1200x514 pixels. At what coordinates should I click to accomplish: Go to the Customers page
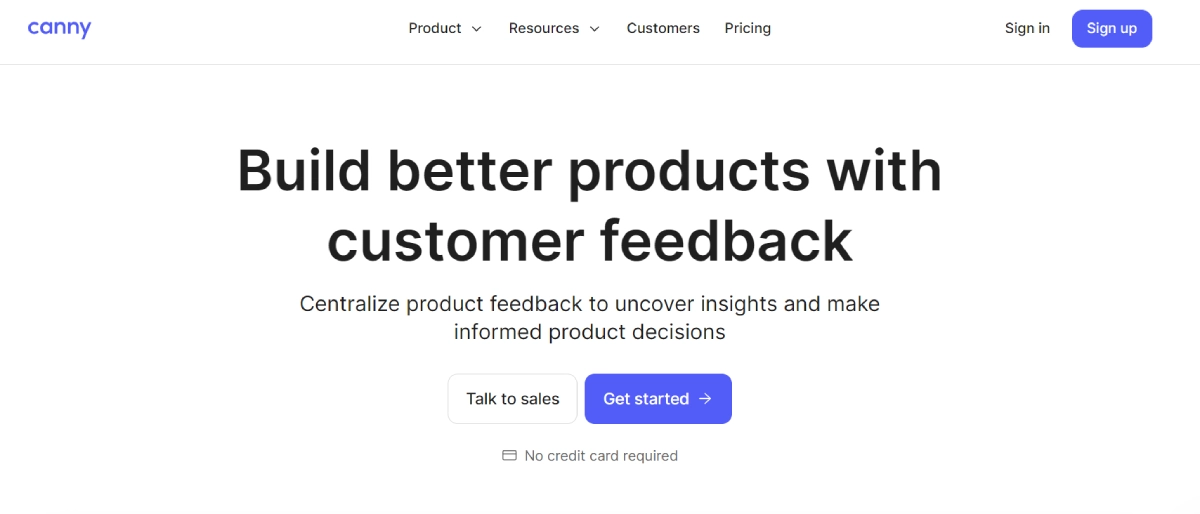tap(663, 28)
